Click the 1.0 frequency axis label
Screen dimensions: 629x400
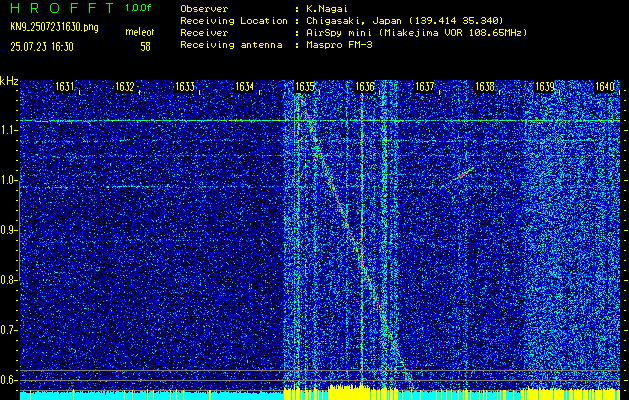point(8,180)
